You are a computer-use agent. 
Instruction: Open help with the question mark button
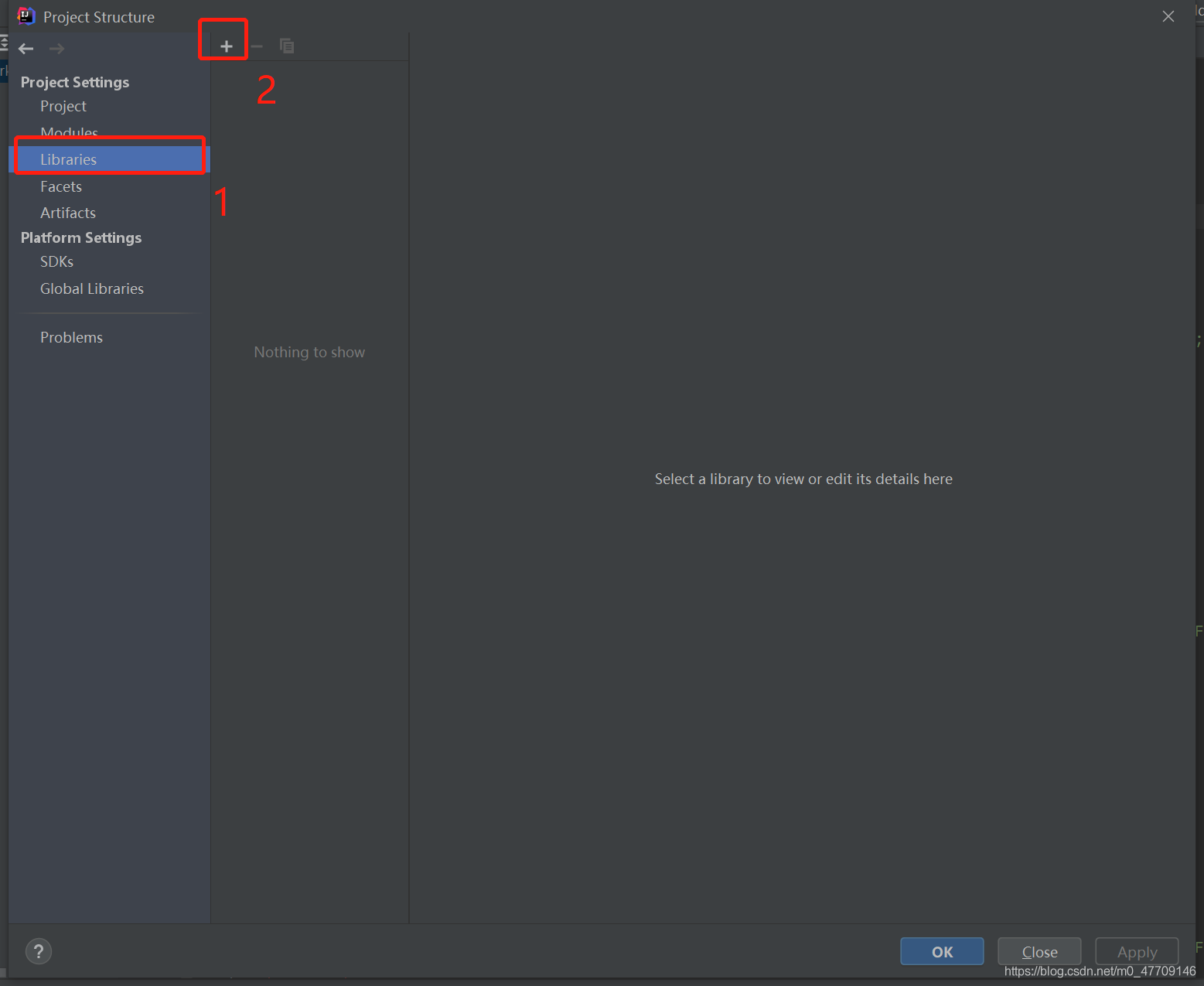pyautogui.click(x=39, y=951)
